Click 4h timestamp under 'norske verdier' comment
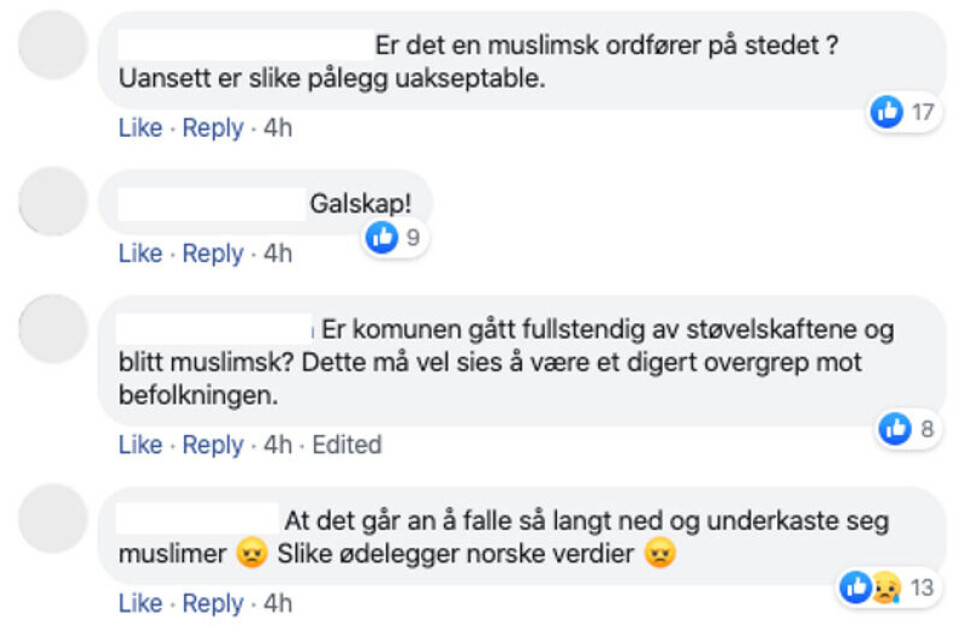Image resolution: width=960 pixels, height=632 pixels. (278, 604)
